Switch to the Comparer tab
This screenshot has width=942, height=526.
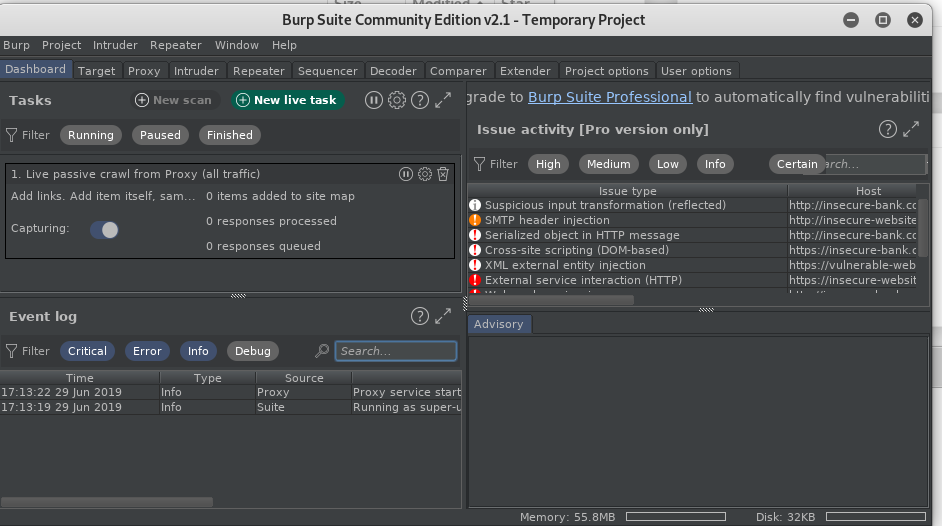click(x=458, y=71)
